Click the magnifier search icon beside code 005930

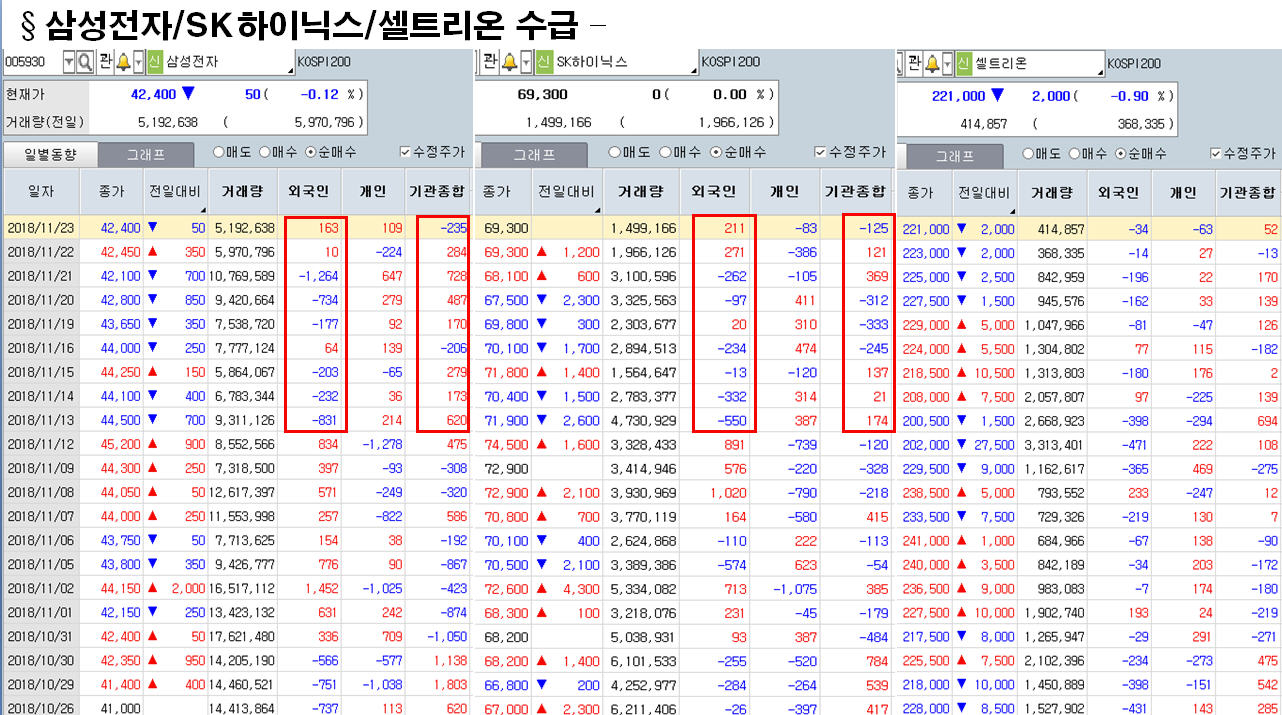(85, 62)
